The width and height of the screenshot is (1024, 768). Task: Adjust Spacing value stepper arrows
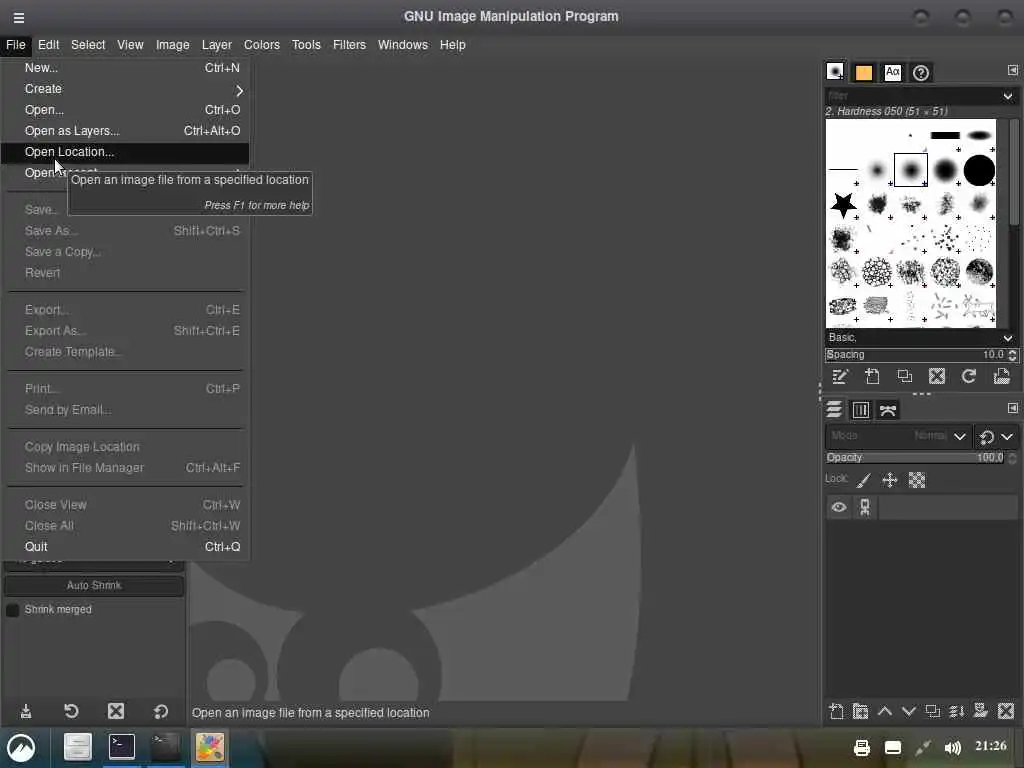pos(1012,355)
